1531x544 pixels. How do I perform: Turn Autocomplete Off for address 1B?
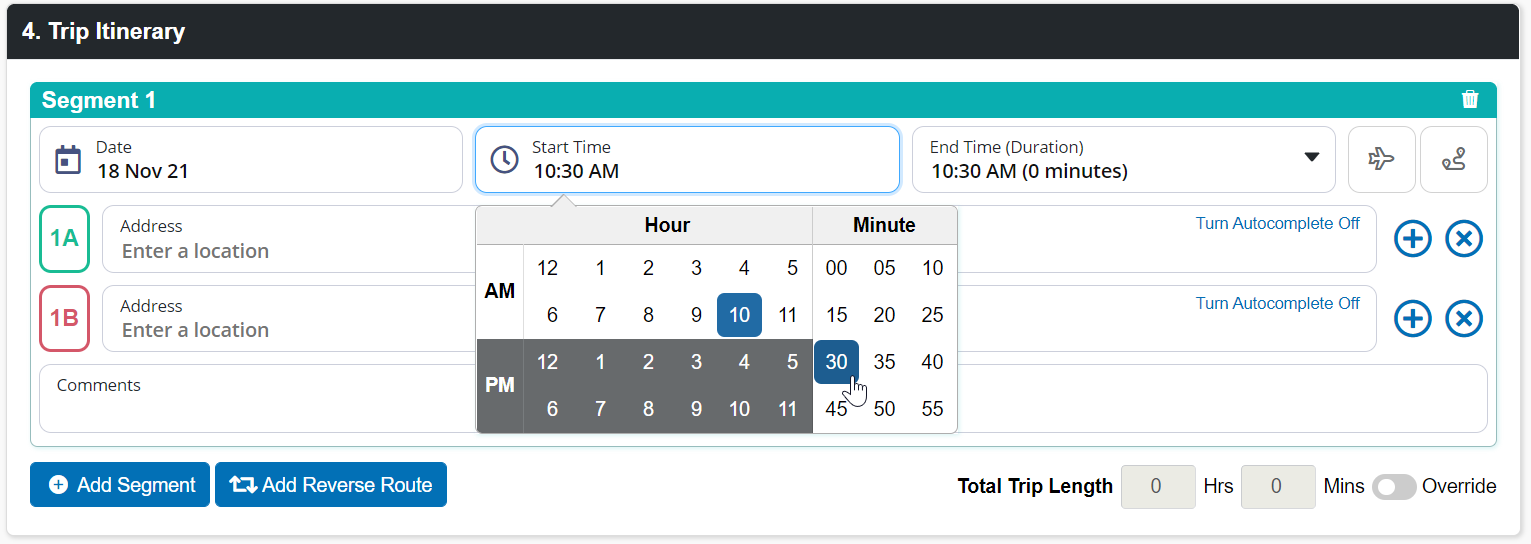click(x=1277, y=303)
